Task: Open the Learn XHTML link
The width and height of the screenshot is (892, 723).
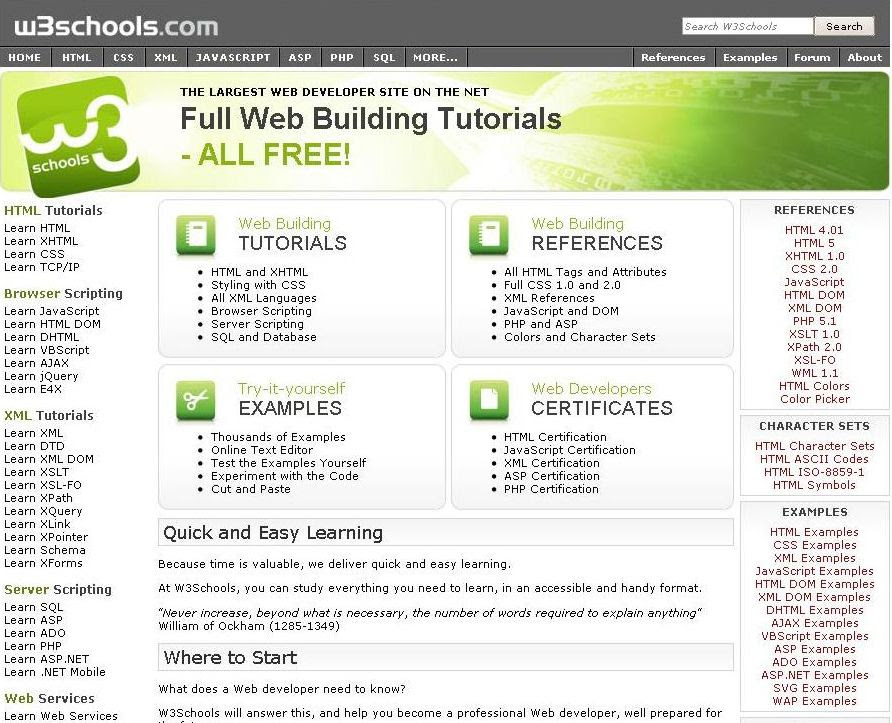Action: pyautogui.click(x=41, y=241)
